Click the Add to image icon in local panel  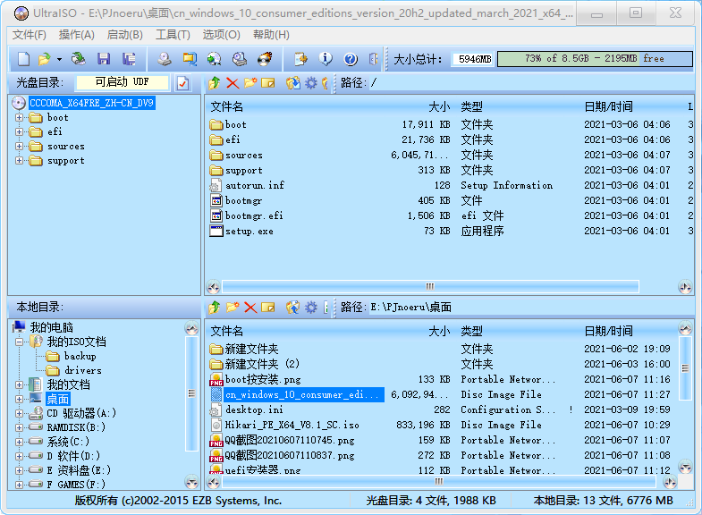pyautogui.click(x=293, y=307)
